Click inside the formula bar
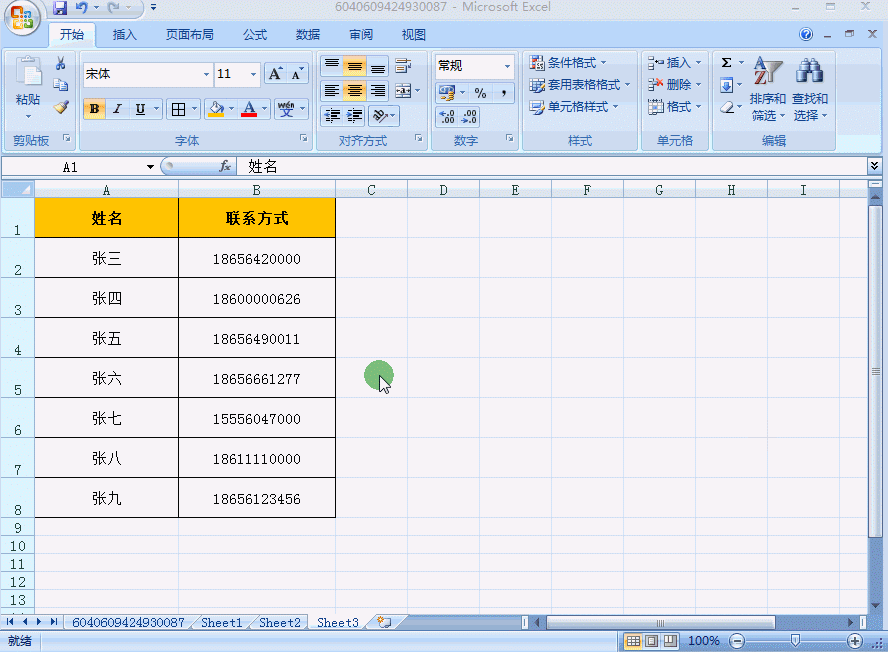Image resolution: width=888 pixels, height=652 pixels. (400, 167)
